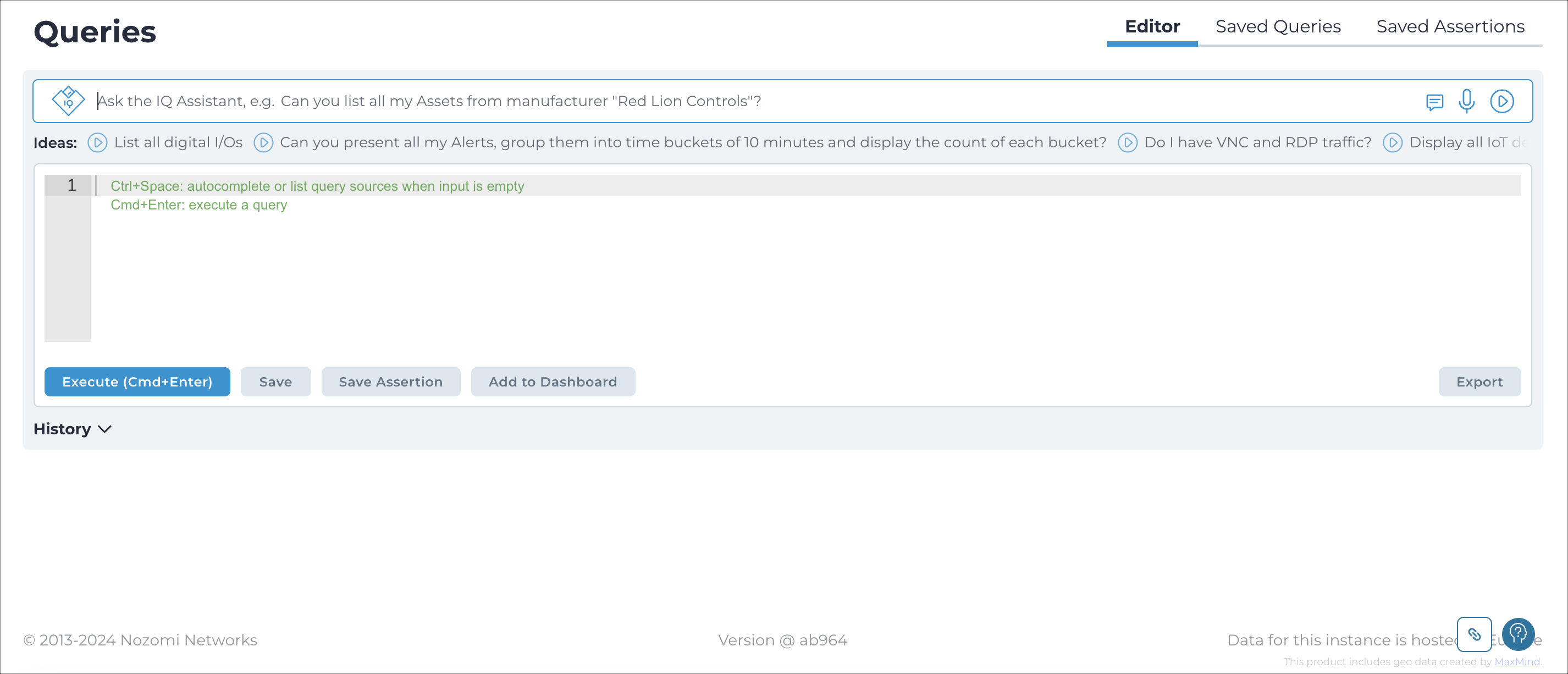Click the IQ Assistant diamond logo icon
The height and width of the screenshot is (674, 1568).
click(x=68, y=101)
